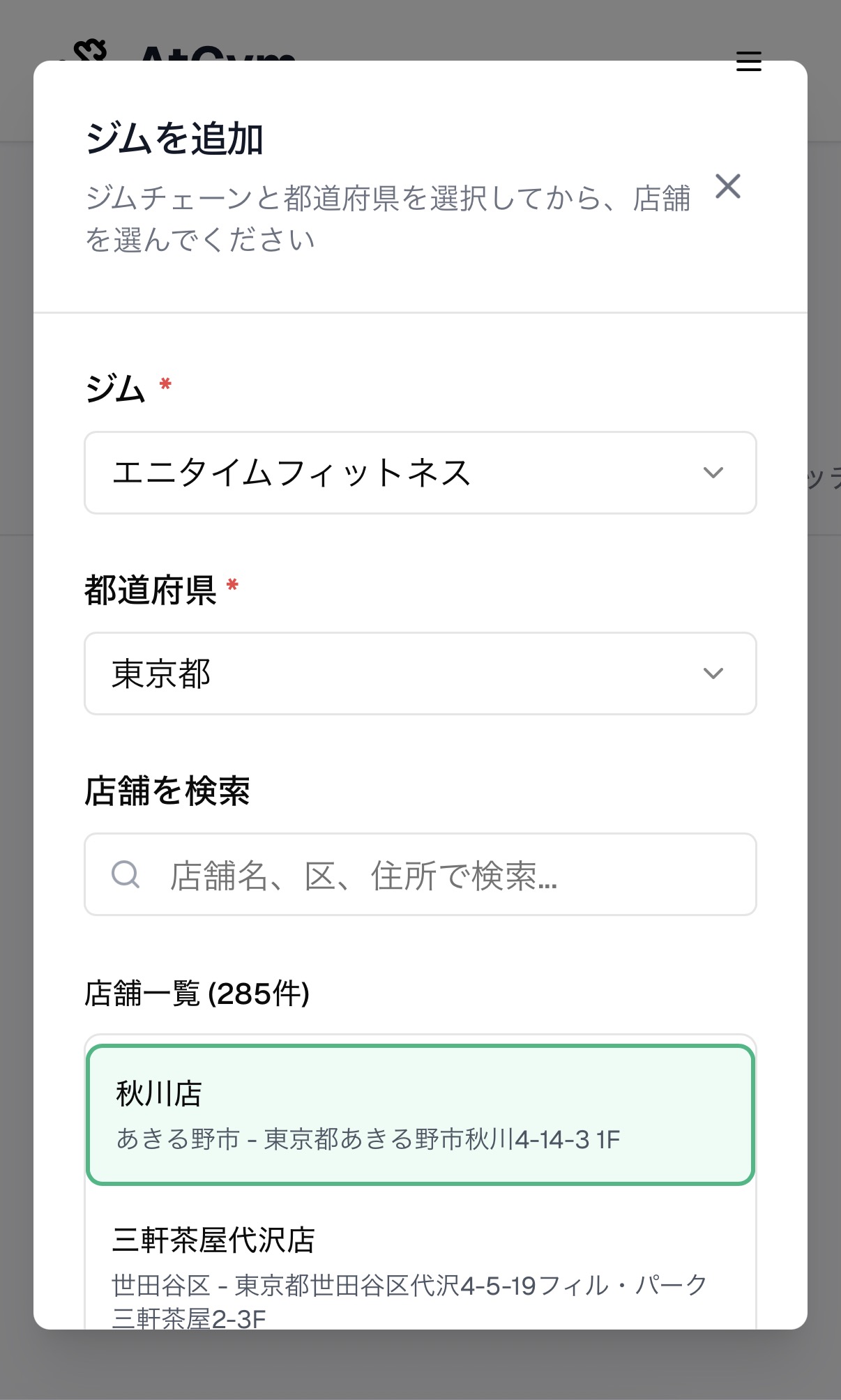Open the 東京都 prefecture selector
841x1400 pixels.
pos(420,674)
